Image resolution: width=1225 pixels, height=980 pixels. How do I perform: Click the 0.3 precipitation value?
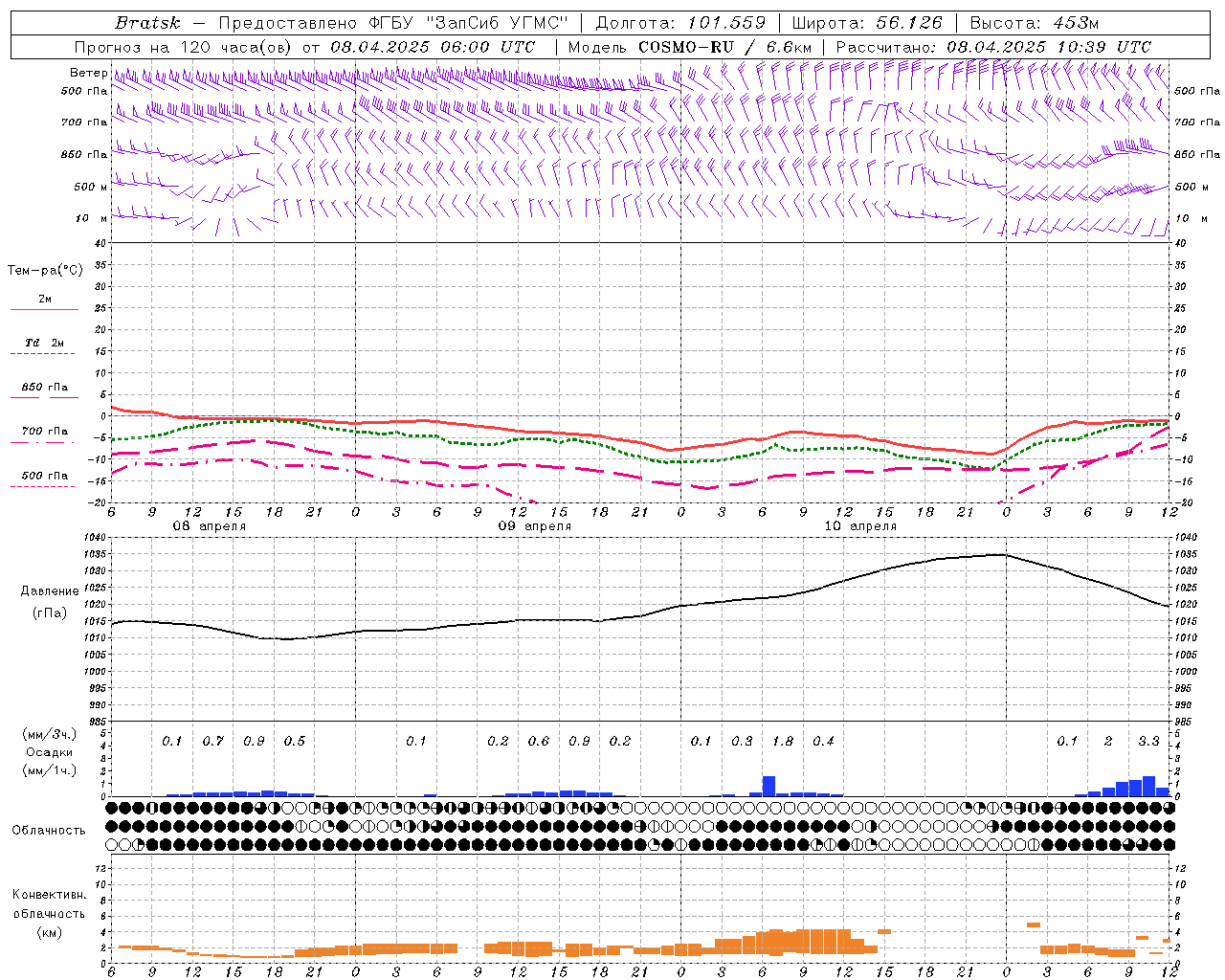click(742, 741)
